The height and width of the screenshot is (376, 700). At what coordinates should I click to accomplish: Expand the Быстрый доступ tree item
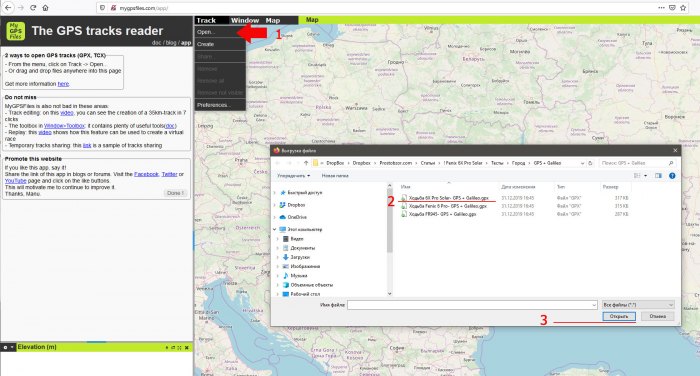coord(275,193)
